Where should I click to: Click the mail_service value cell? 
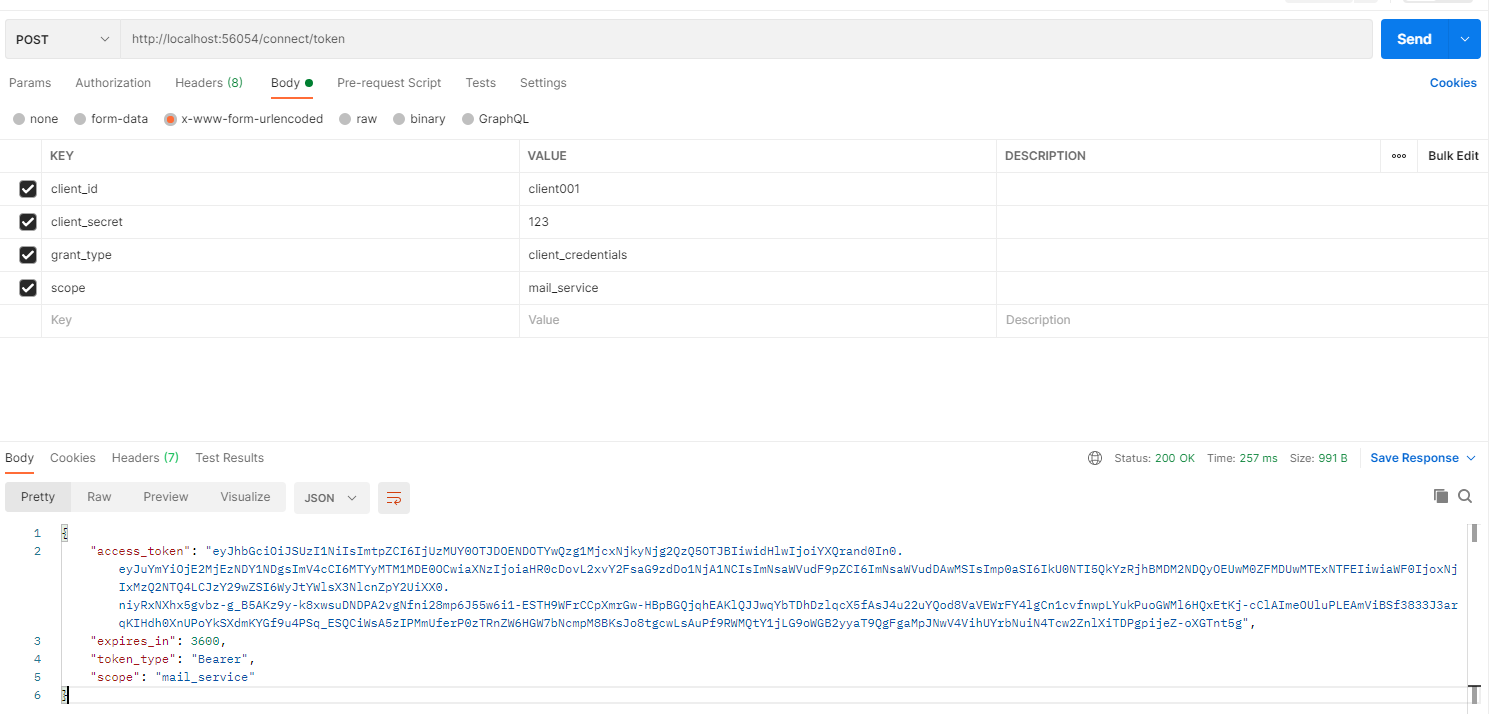tap(757, 288)
